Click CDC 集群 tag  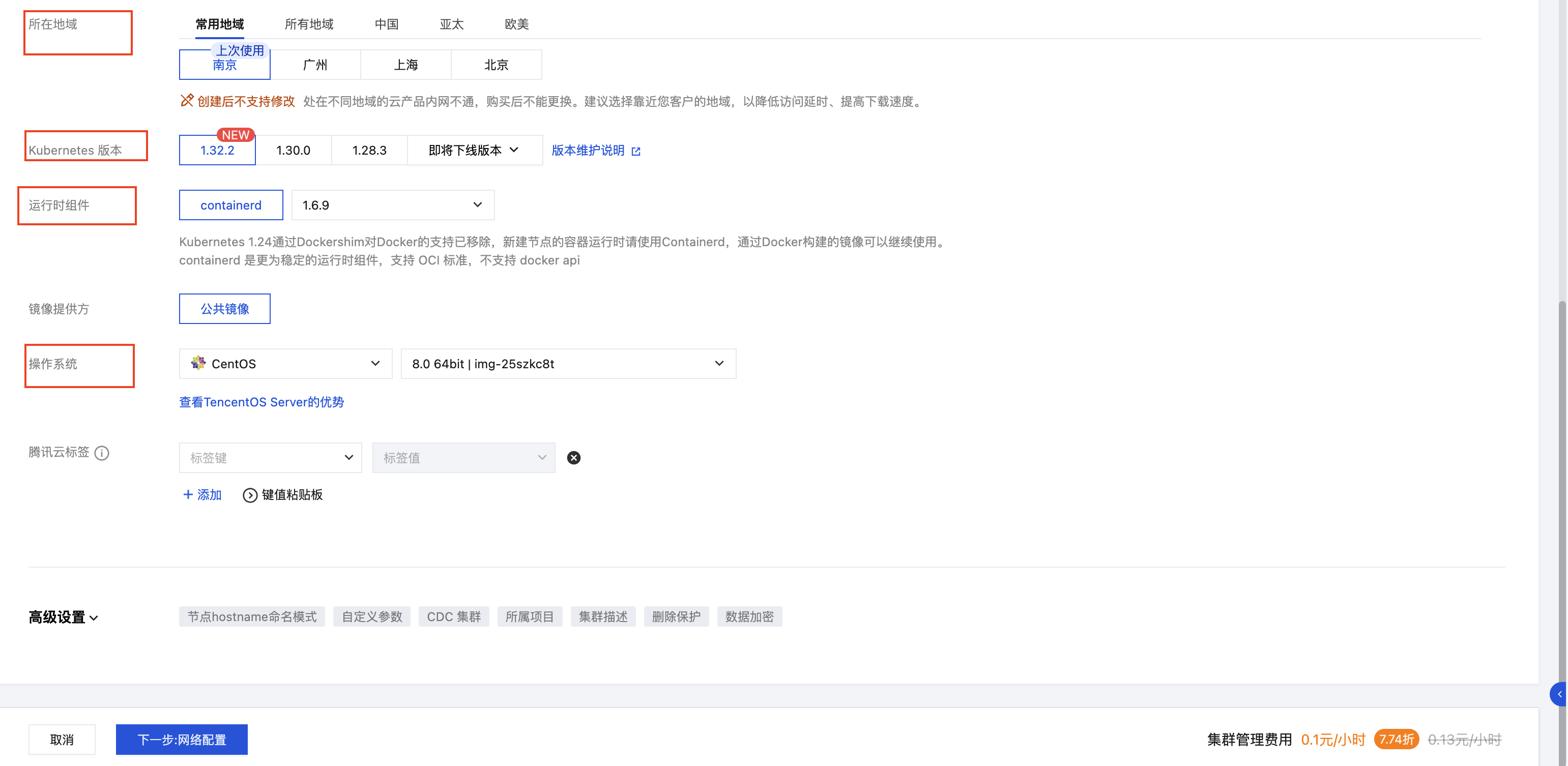pyautogui.click(x=454, y=617)
